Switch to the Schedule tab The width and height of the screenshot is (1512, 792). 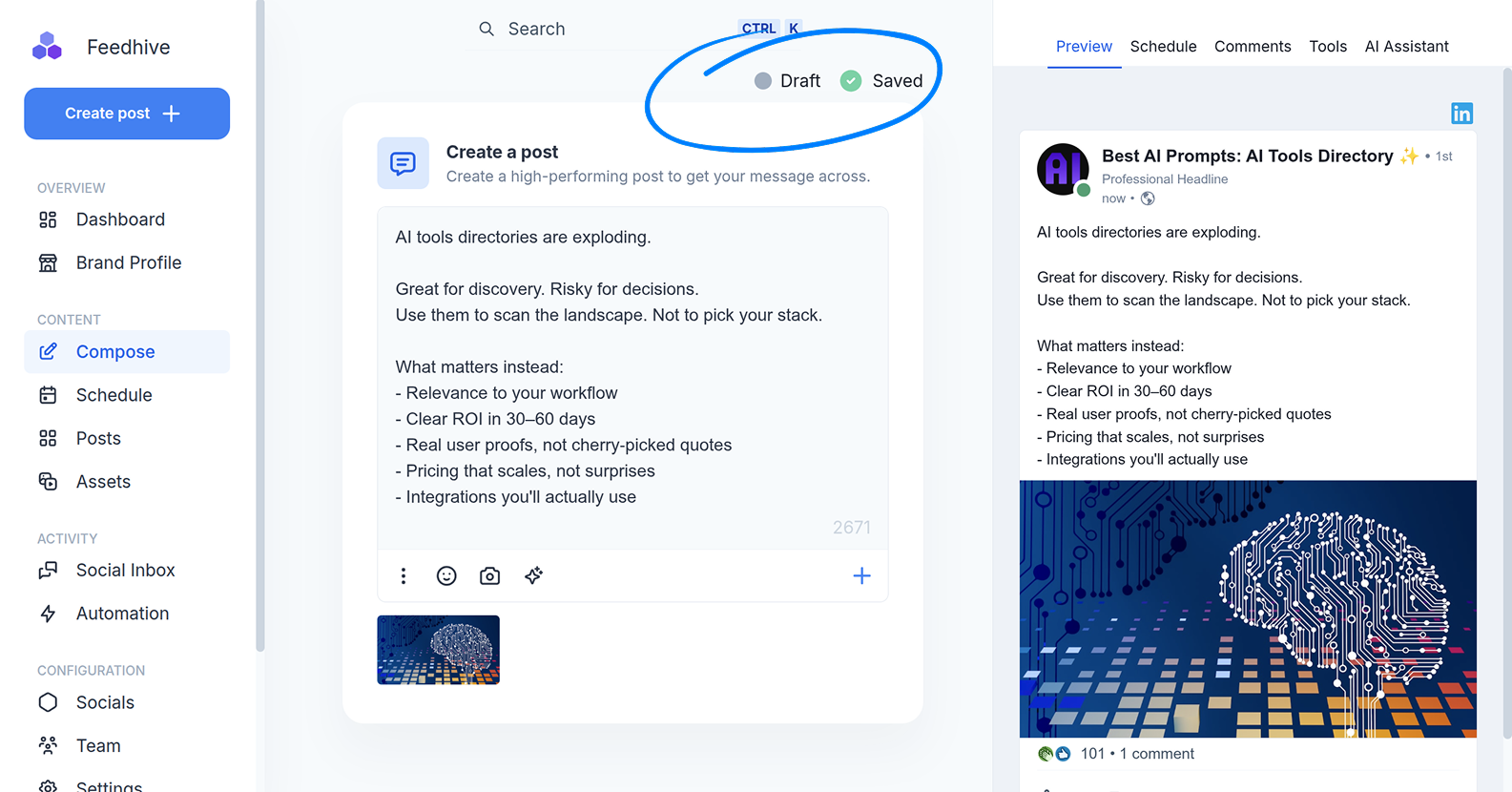1163,46
